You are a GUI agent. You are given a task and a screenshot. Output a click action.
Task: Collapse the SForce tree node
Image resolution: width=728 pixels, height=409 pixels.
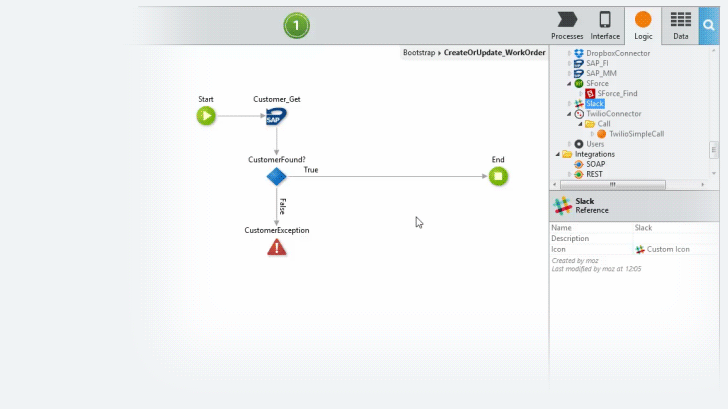coord(569,84)
